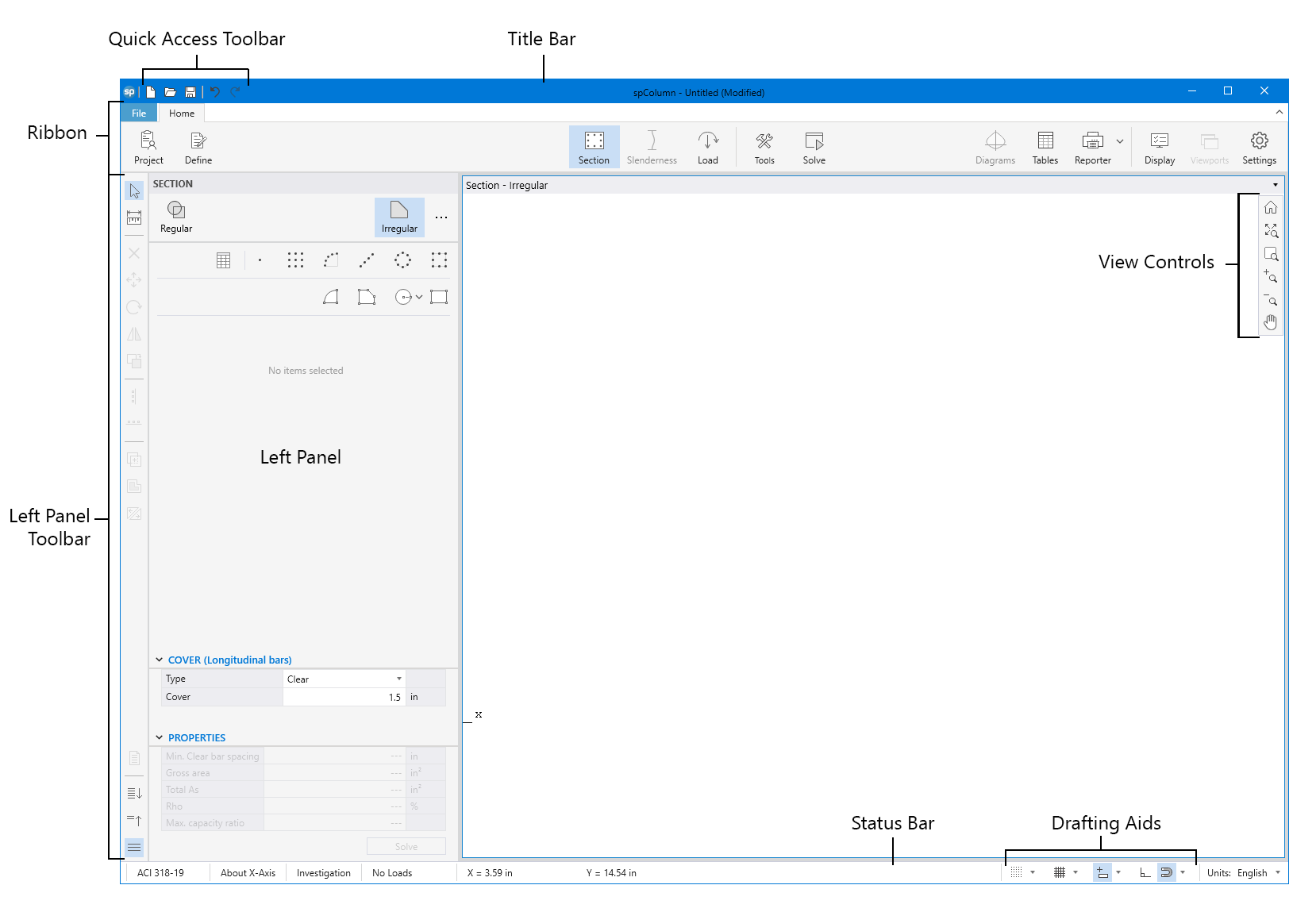Open the File tab
The width and height of the screenshot is (1316, 912).
(139, 114)
